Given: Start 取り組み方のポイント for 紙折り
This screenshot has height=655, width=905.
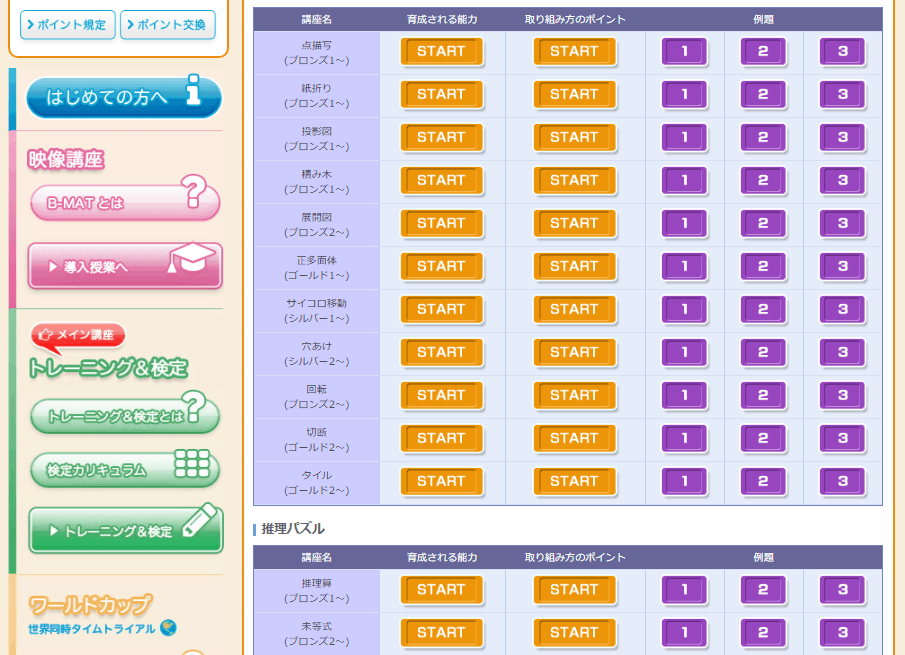Looking at the screenshot, I should (574, 95).
